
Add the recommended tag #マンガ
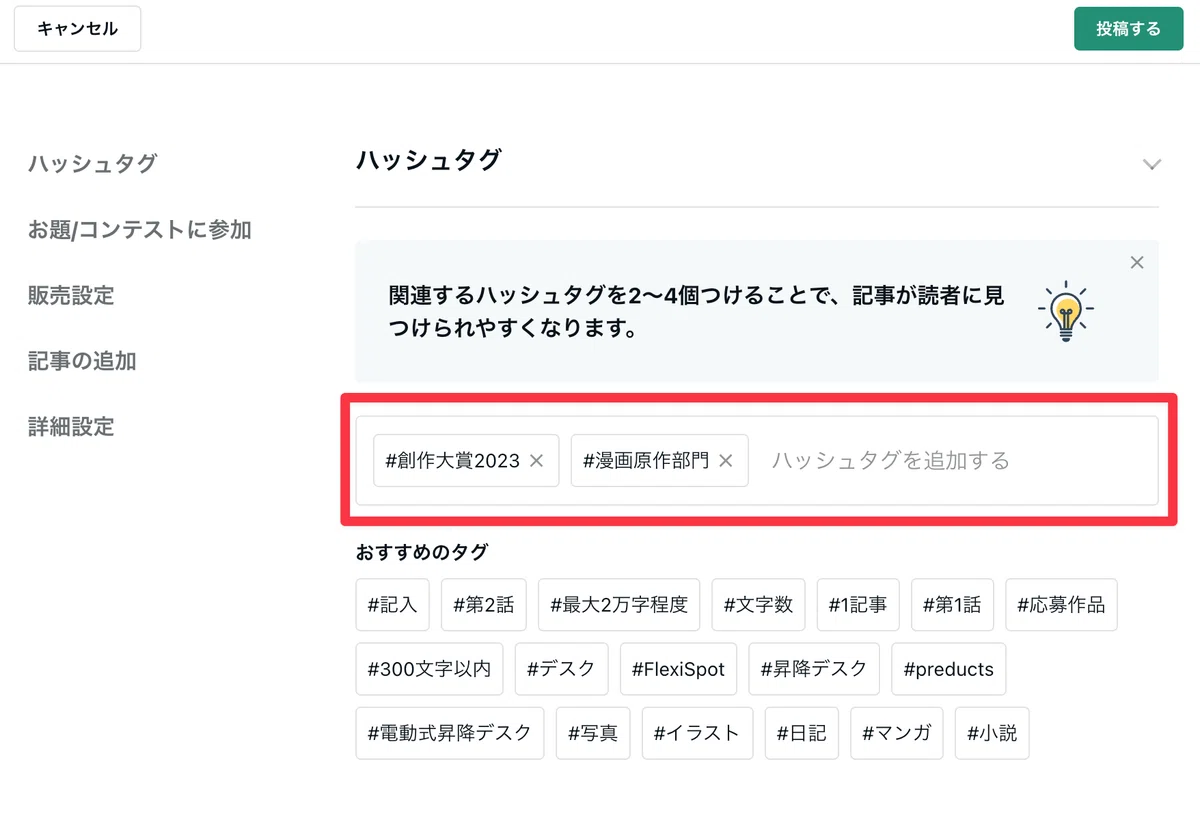(x=897, y=733)
